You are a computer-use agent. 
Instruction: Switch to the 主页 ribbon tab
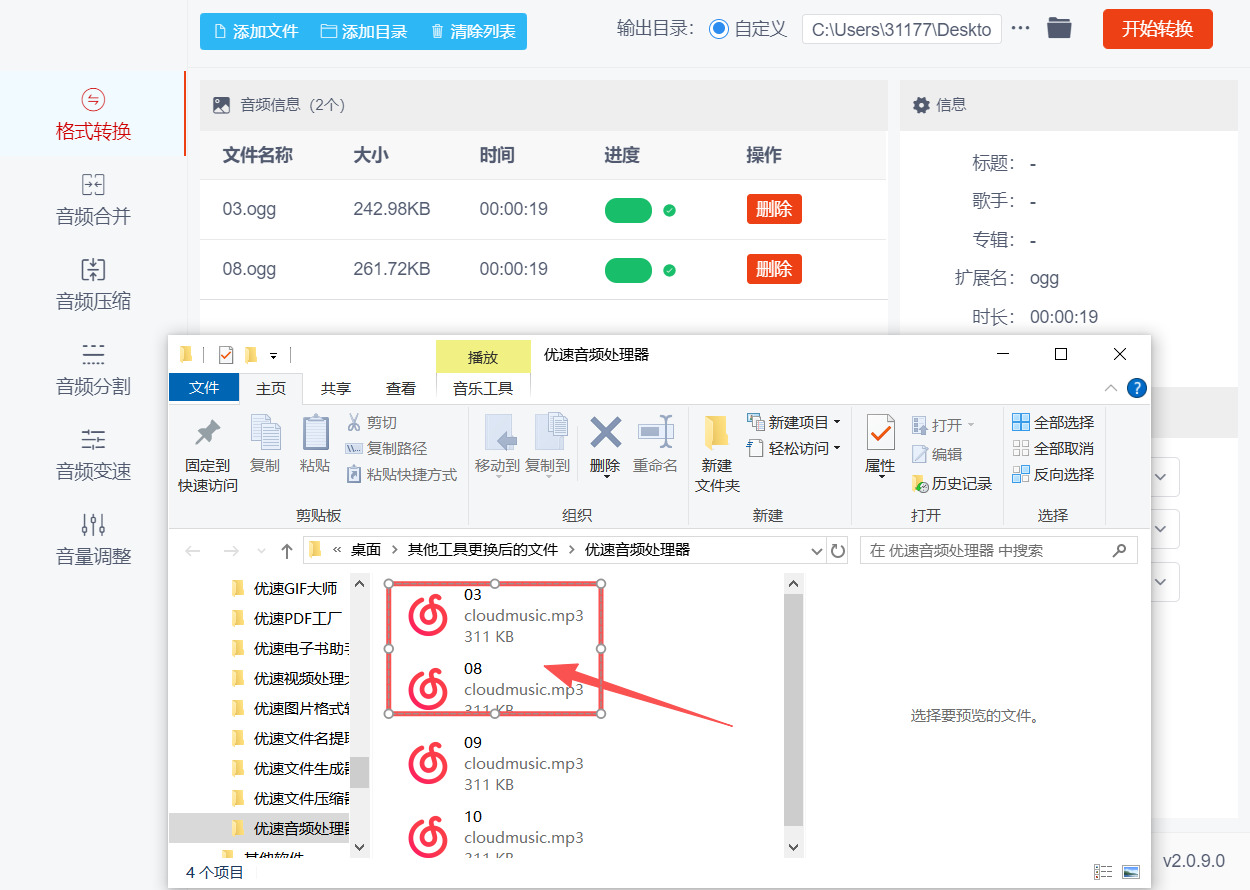(271, 388)
